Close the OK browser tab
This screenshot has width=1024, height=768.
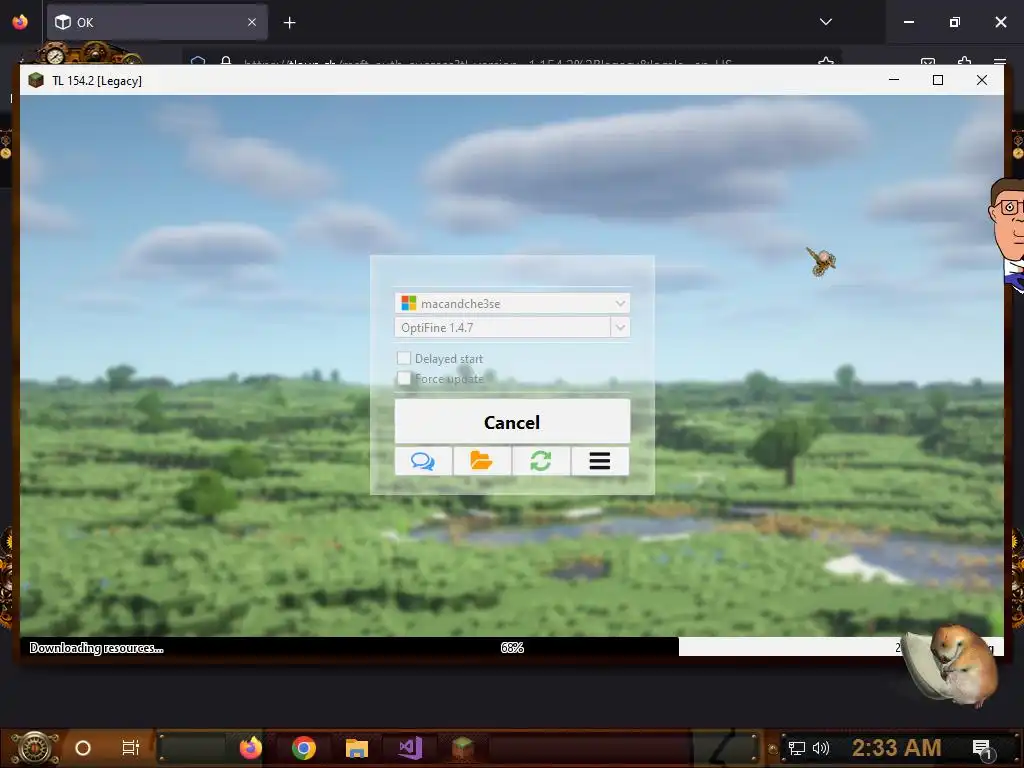(x=252, y=22)
